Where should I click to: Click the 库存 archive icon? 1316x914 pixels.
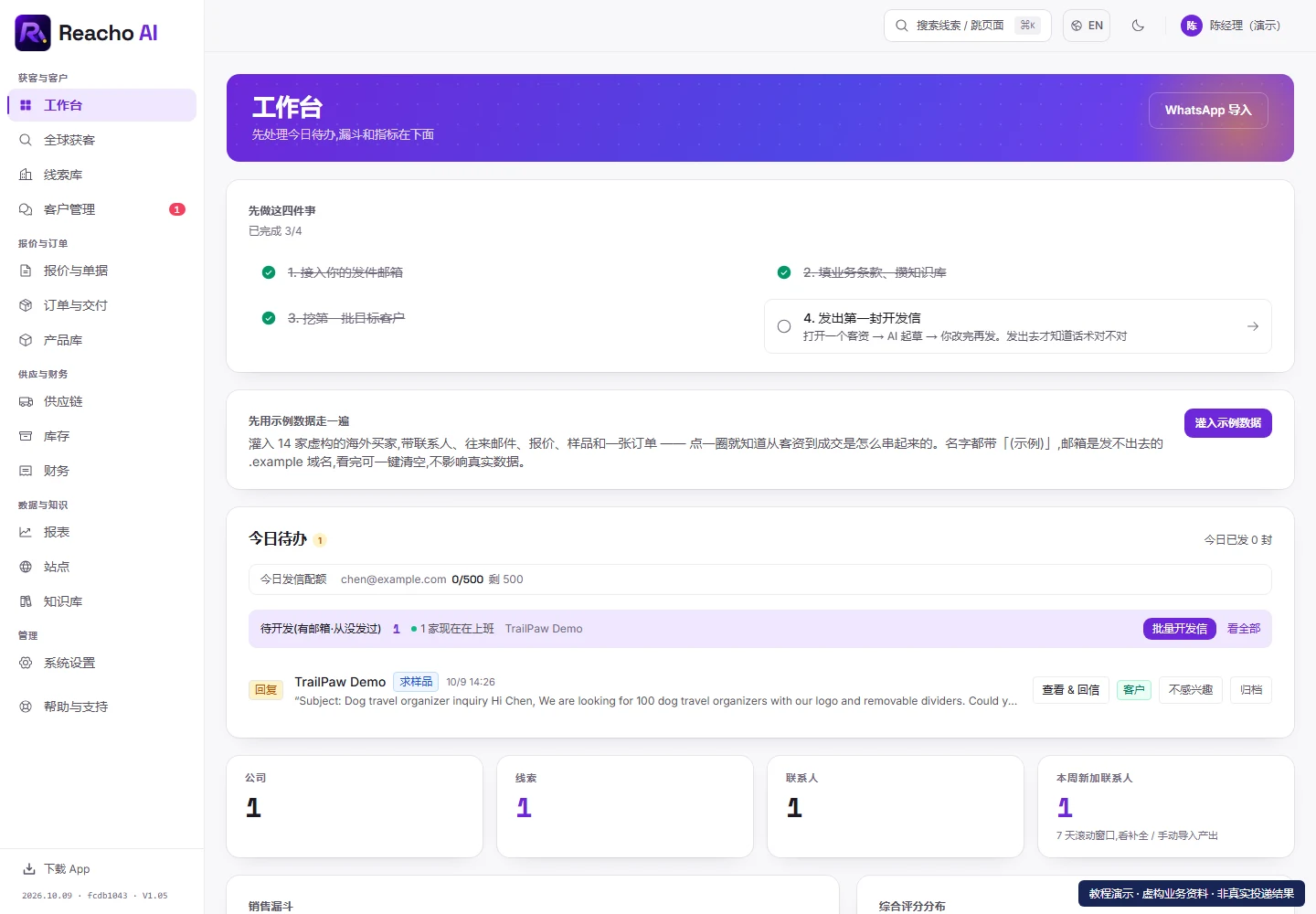click(x=26, y=436)
